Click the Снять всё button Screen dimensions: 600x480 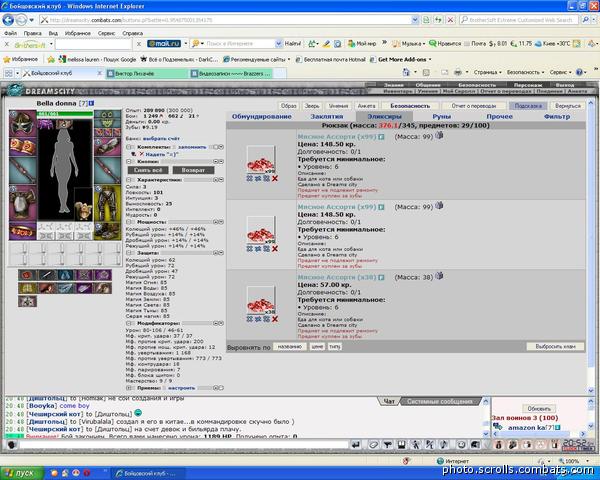point(148,170)
